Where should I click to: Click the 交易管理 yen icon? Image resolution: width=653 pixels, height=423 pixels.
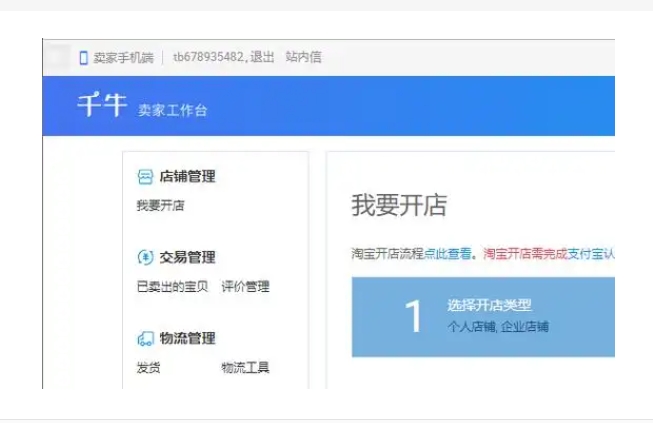[x=145, y=257]
